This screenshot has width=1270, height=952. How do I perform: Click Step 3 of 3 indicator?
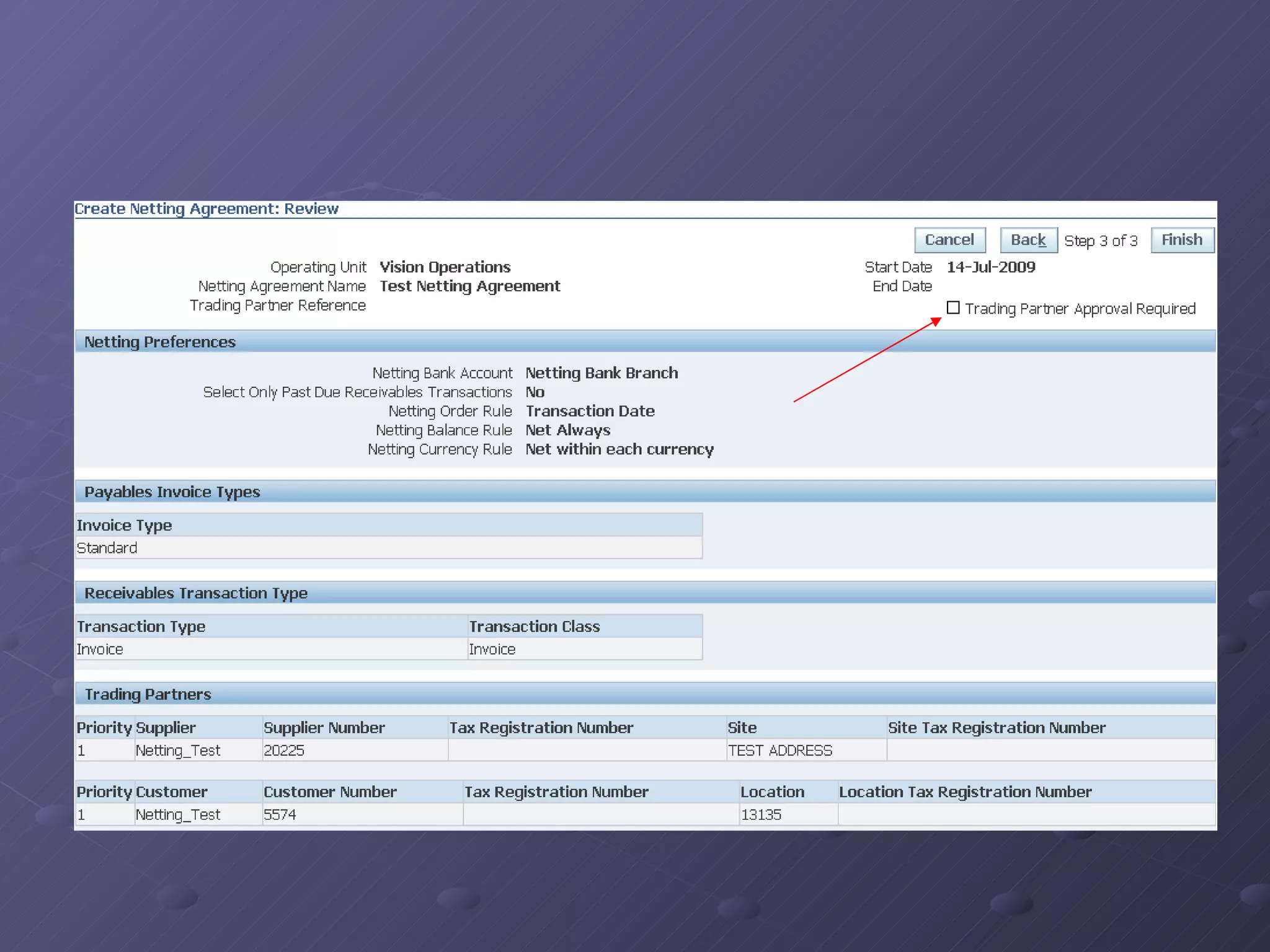click(x=1101, y=241)
